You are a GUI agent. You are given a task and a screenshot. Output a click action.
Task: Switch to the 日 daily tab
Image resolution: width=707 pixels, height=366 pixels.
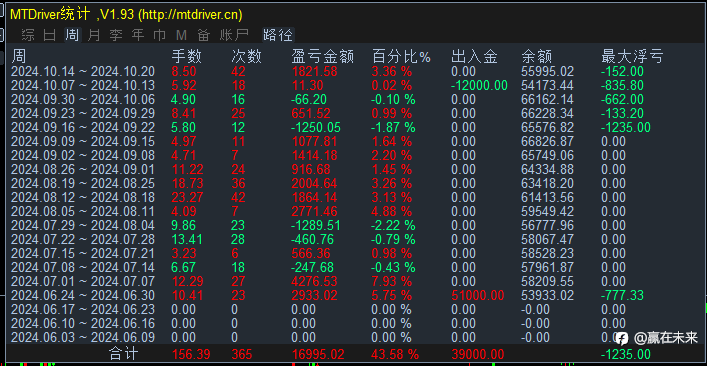tap(50, 35)
